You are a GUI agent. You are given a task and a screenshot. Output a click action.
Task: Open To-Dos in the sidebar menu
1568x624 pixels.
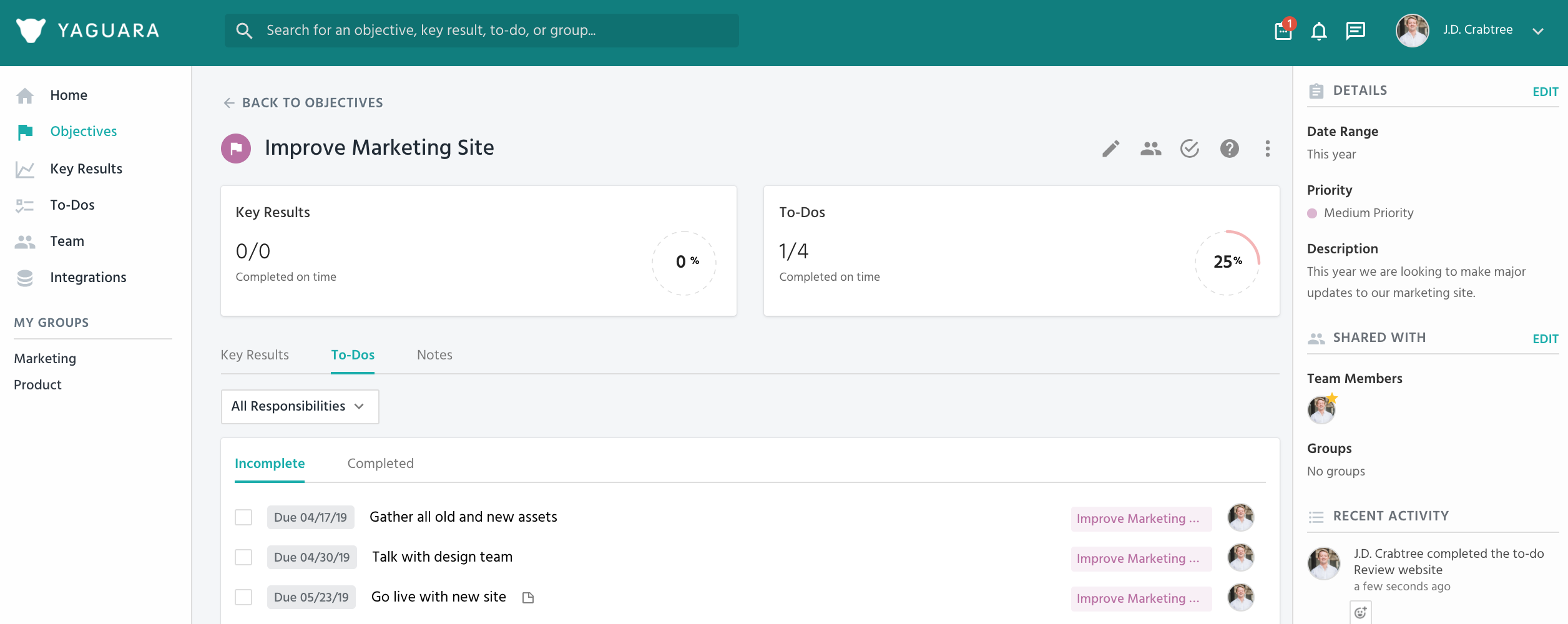click(x=72, y=205)
